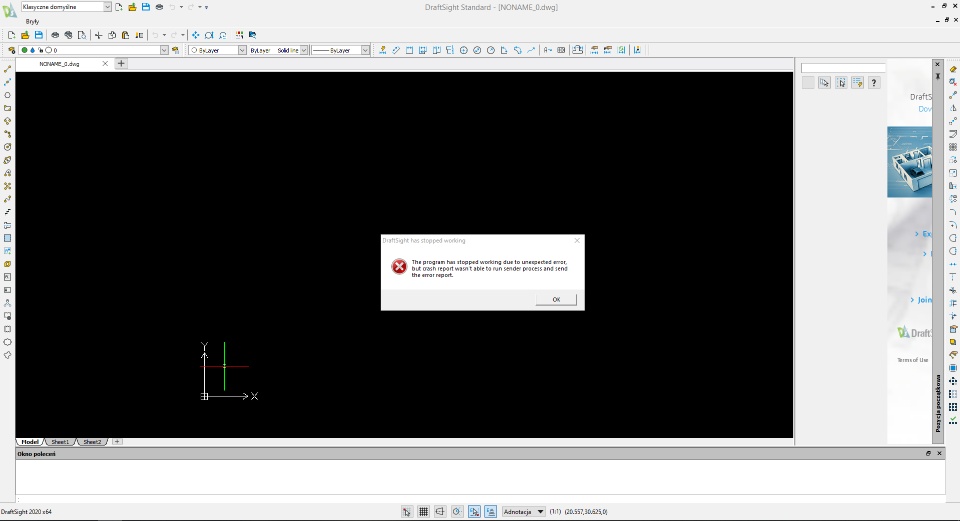Toggle Snap mode in status bar

point(407,511)
